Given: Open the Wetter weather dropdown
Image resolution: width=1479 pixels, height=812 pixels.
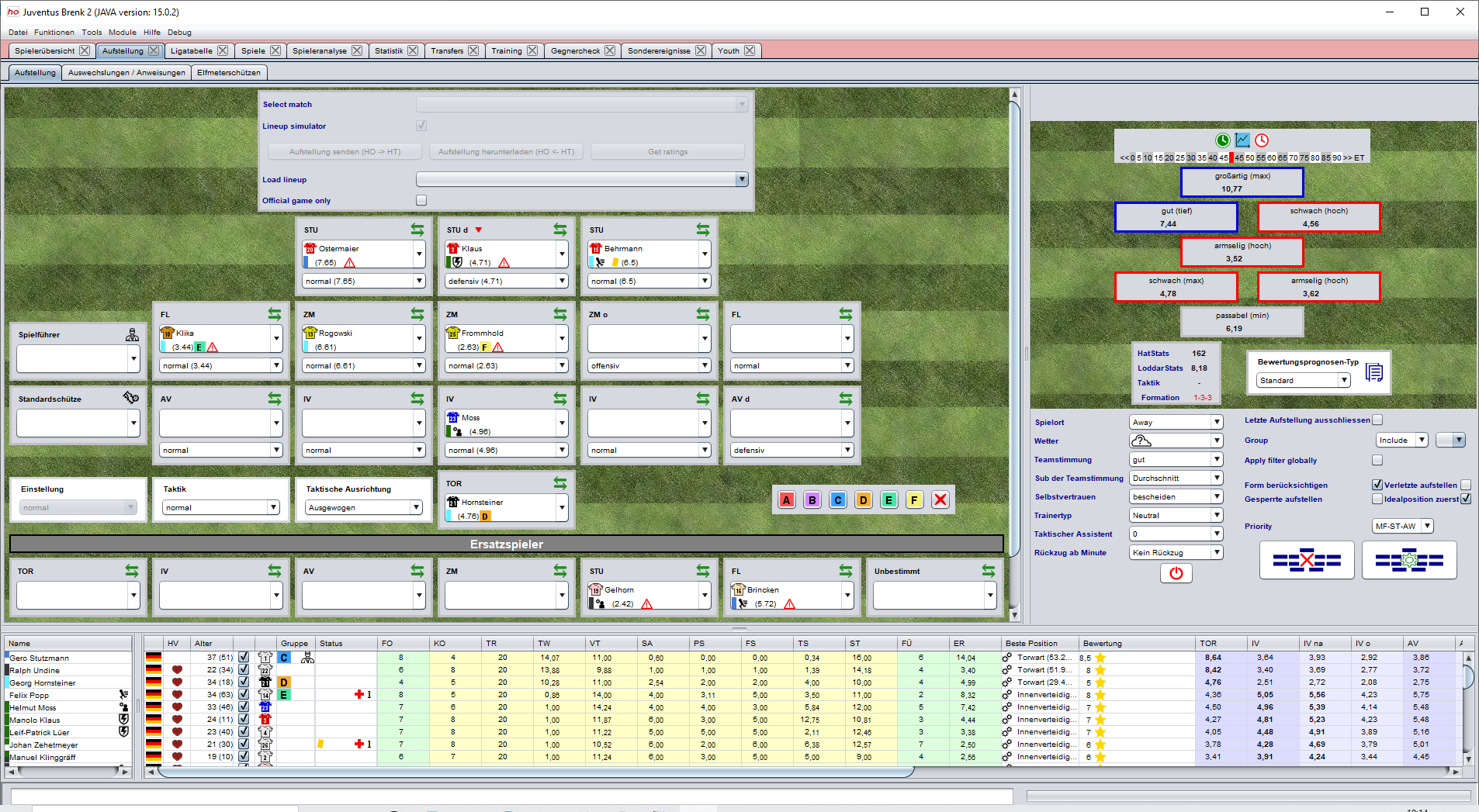Looking at the screenshot, I should click(x=1176, y=441).
